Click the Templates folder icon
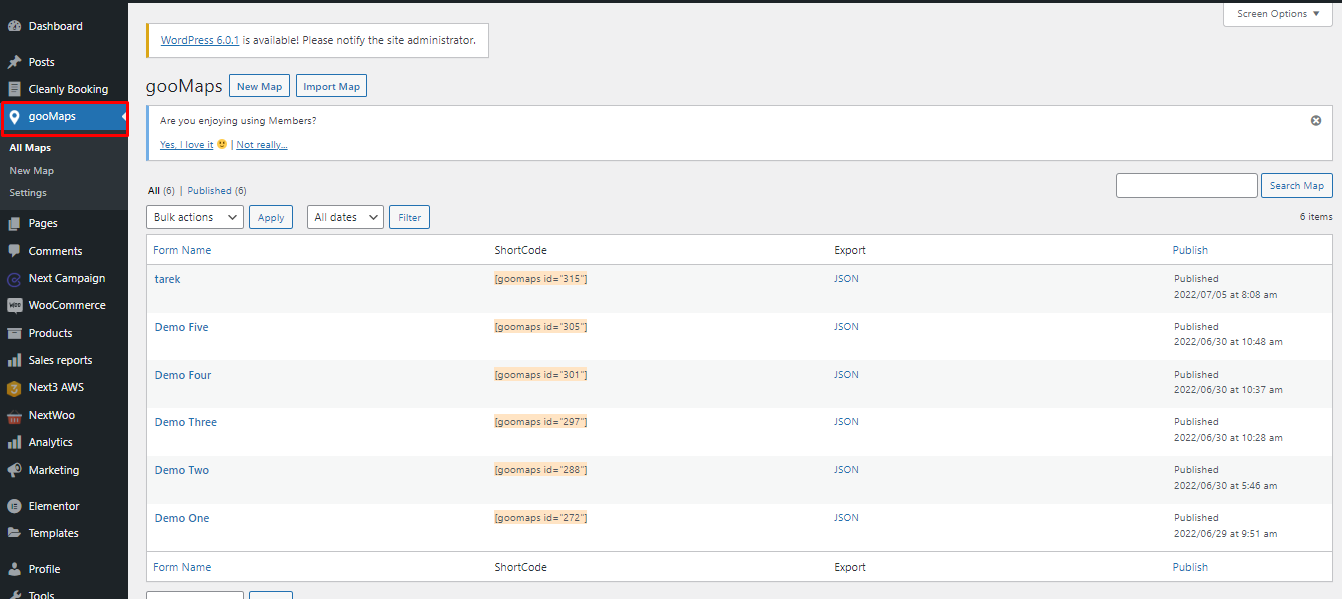 (14, 533)
